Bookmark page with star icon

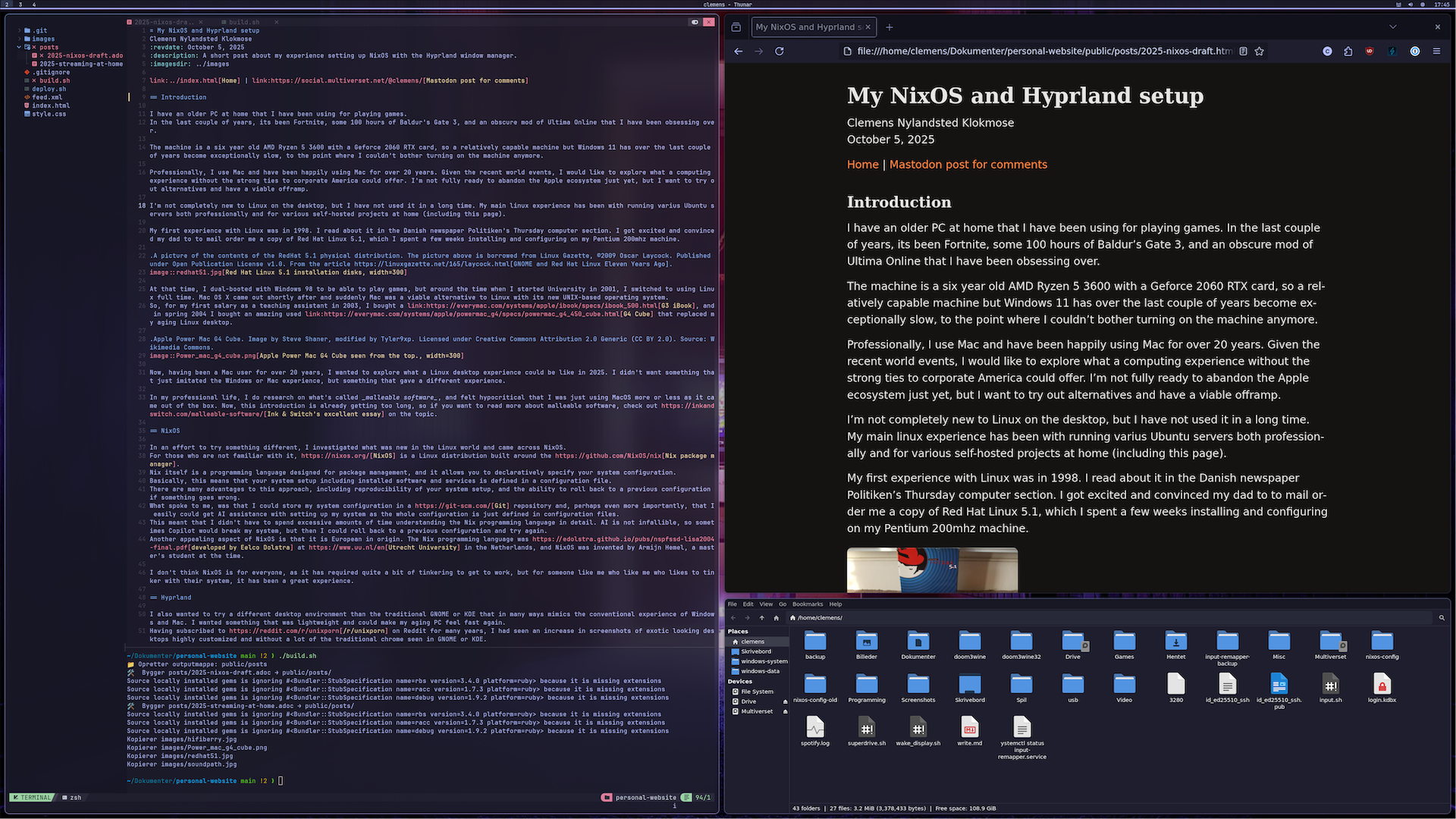[x=1260, y=52]
